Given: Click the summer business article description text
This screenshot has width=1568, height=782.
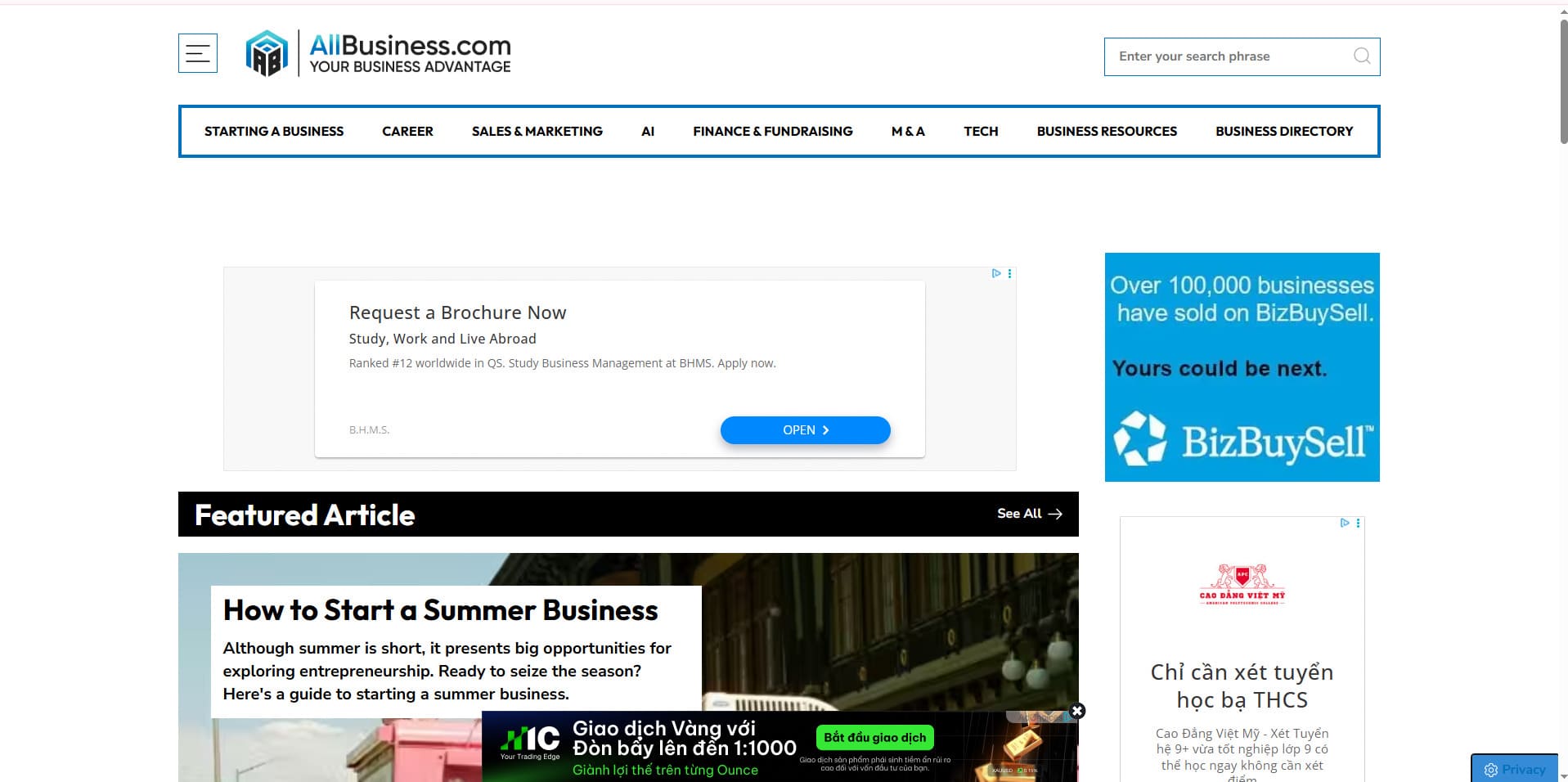Looking at the screenshot, I should (x=447, y=671).
